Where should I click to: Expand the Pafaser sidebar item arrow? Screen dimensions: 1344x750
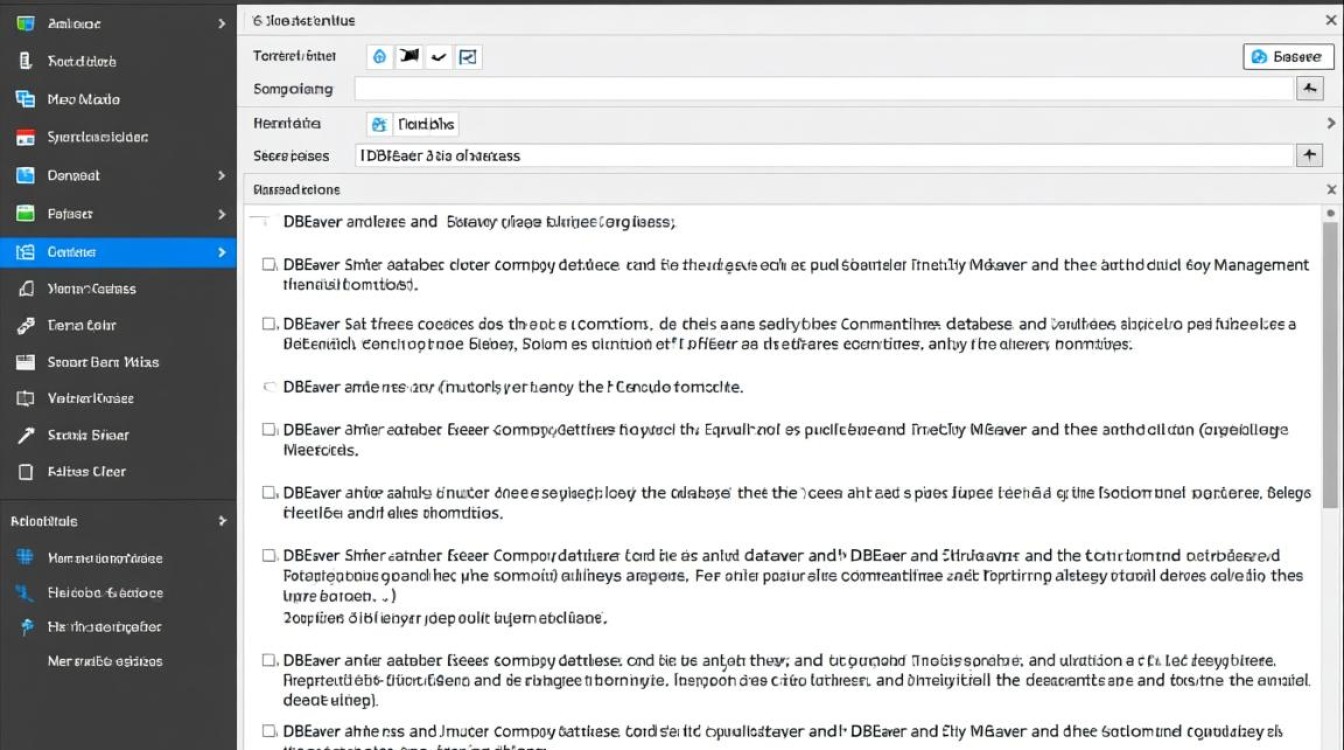pos(222,213)
